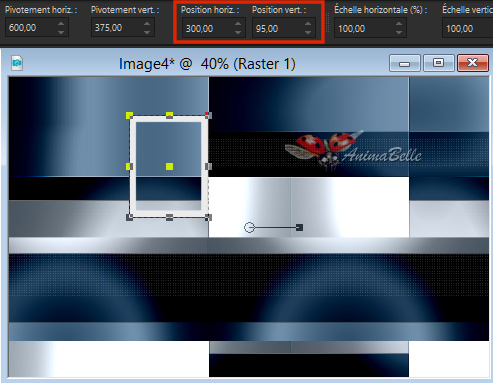Increase Pivotement horiz. value with up arrow
This screenshot has height=383, width=493.
pyautogui.click(x=61, y=24)
